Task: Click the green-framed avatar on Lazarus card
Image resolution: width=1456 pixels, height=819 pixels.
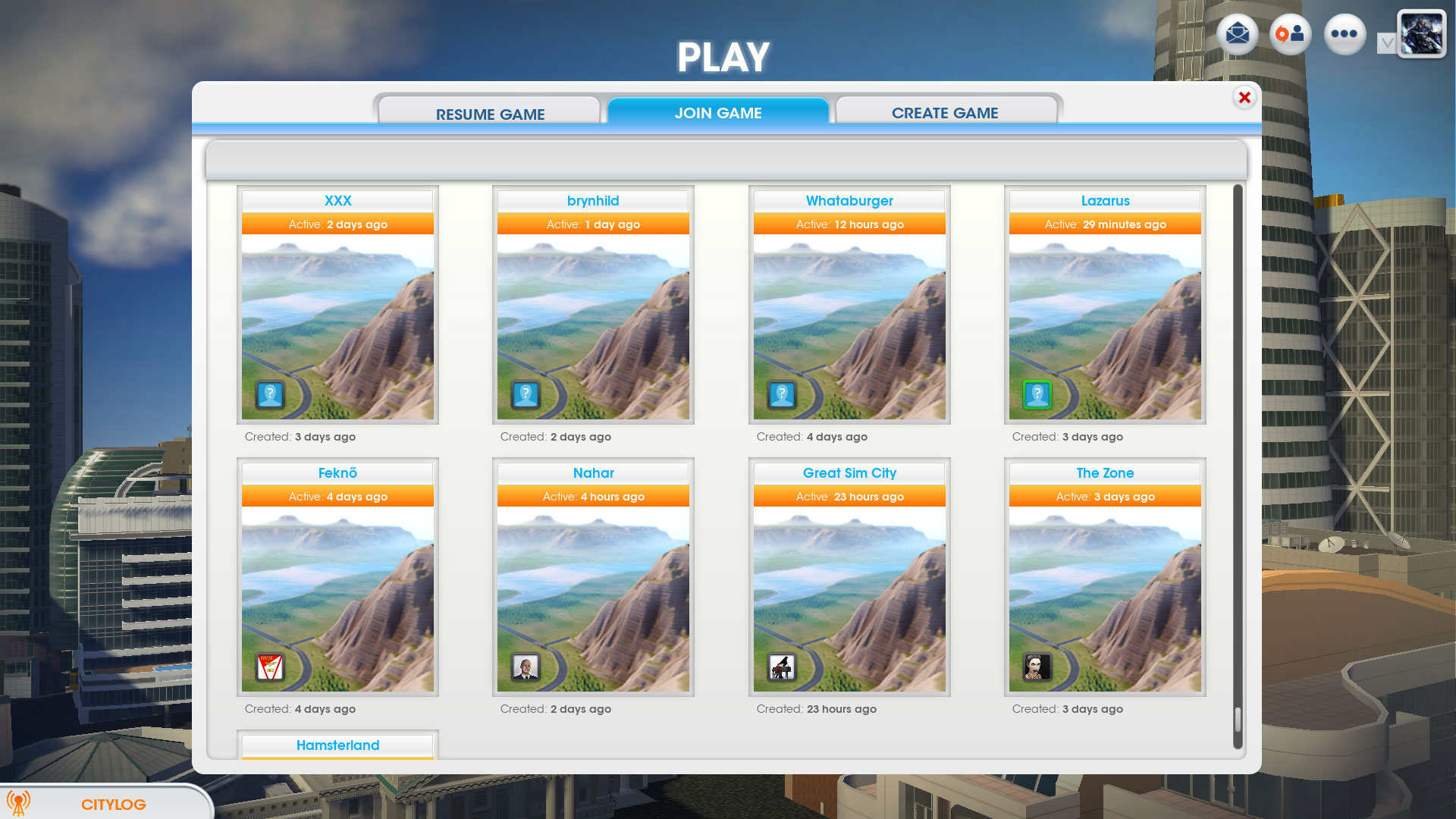Action: coord(1037,395)
